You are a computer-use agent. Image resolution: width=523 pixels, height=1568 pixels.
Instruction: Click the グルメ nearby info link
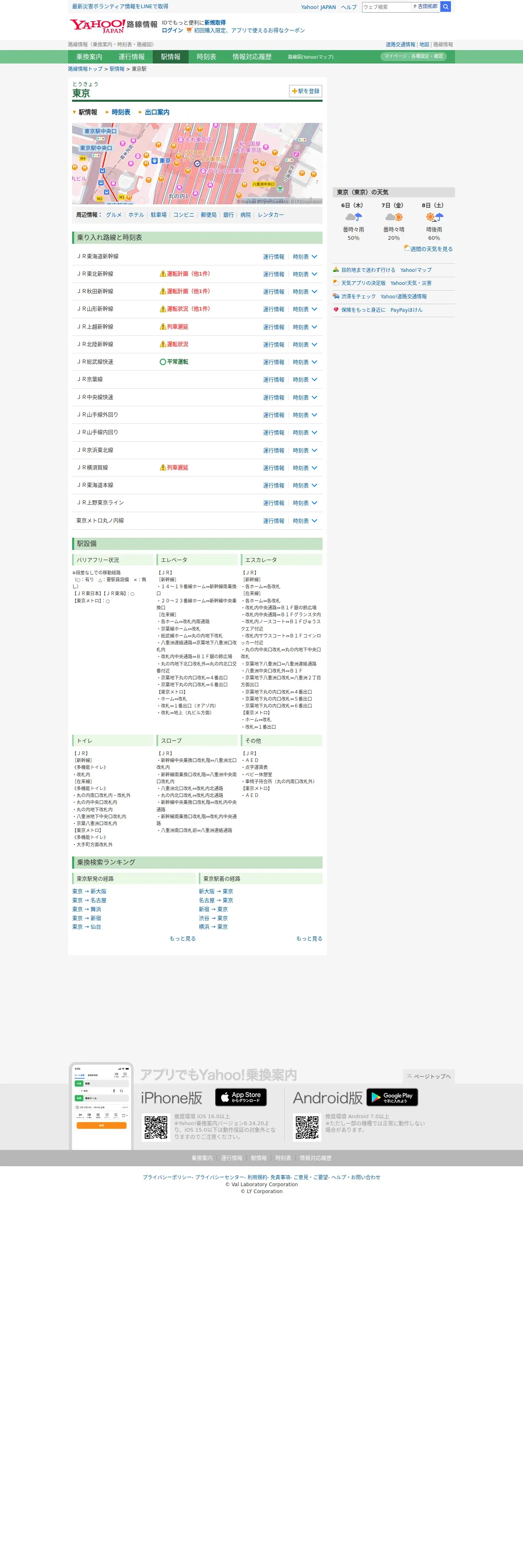[114, 215]
